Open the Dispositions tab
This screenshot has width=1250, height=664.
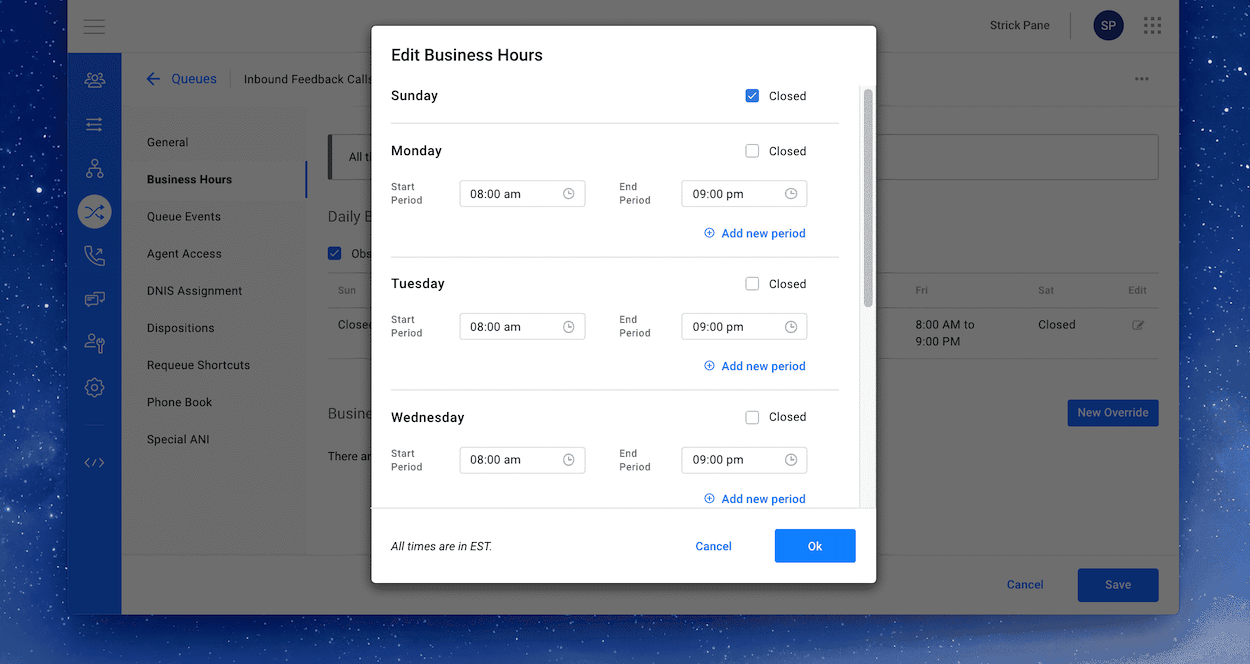pyautogui.click(x=181, y=328)
